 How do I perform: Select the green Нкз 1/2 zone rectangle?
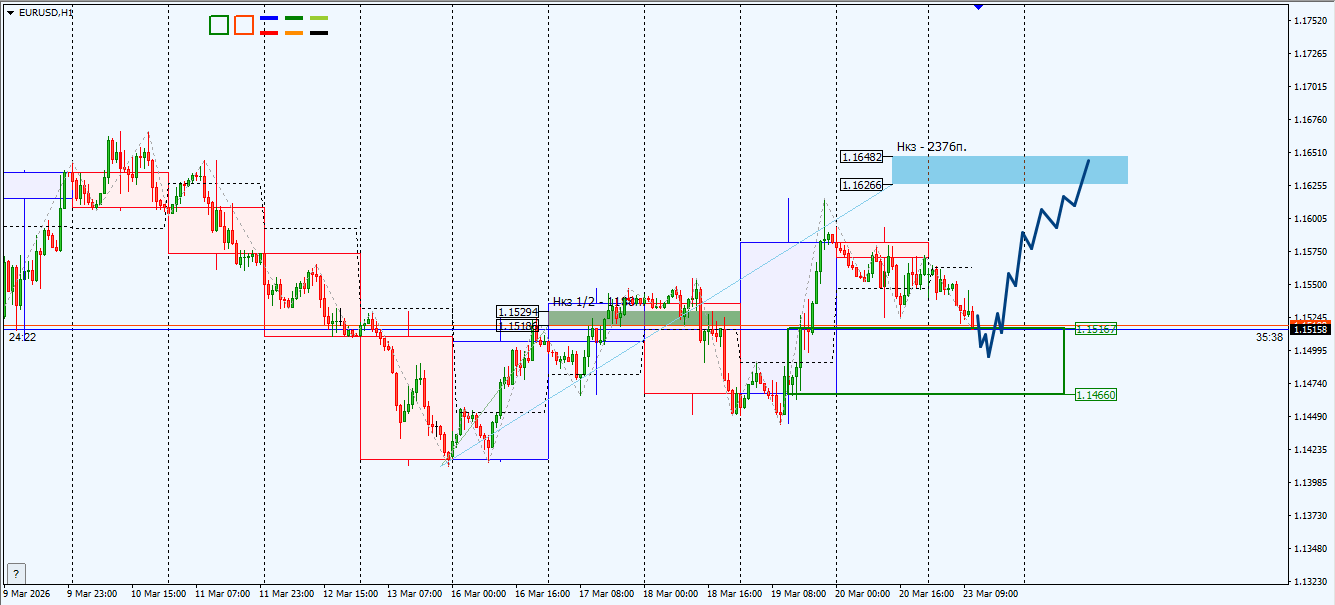click(x=646, y=317)
